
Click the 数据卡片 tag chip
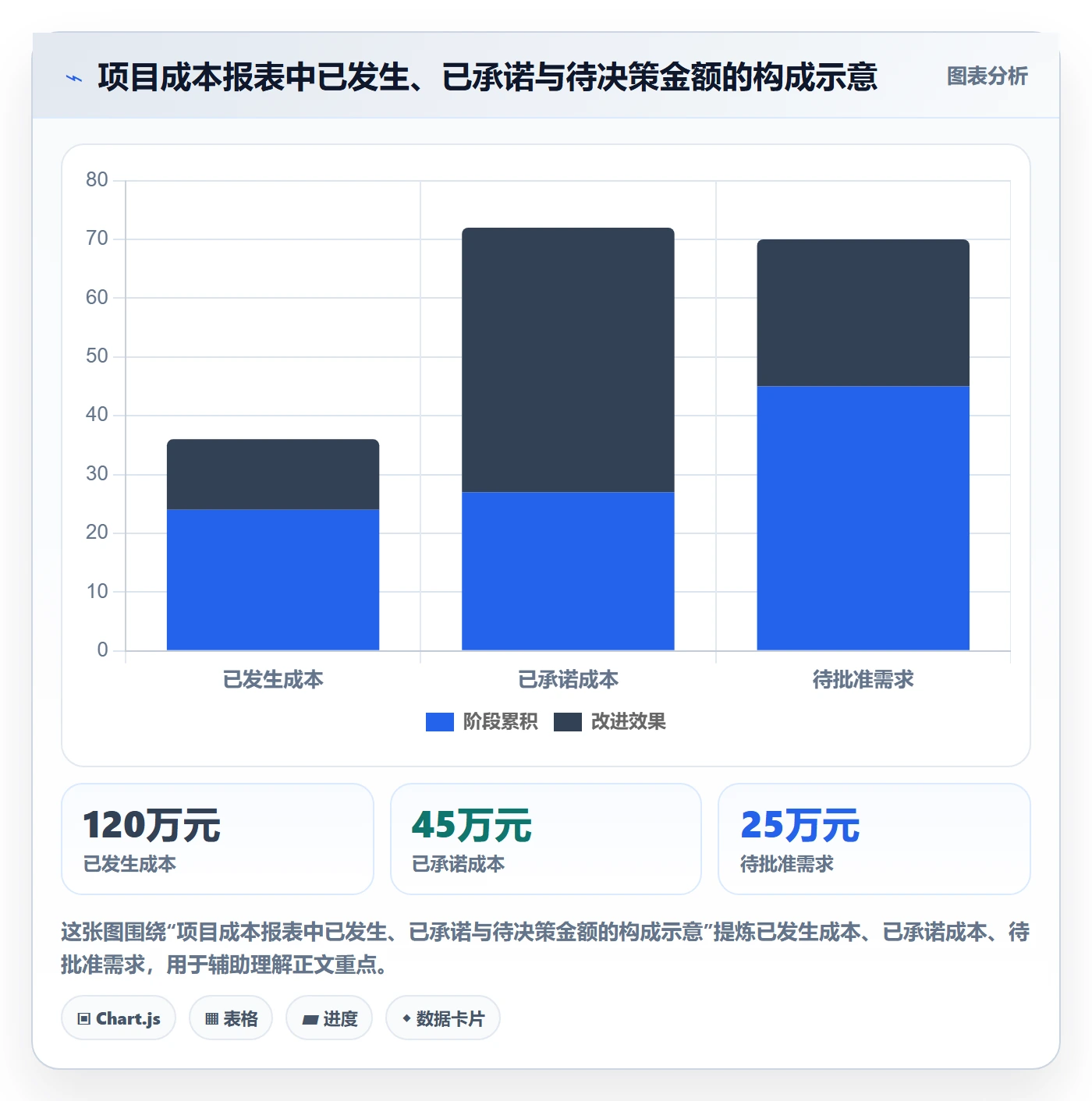pos(443,1018)
